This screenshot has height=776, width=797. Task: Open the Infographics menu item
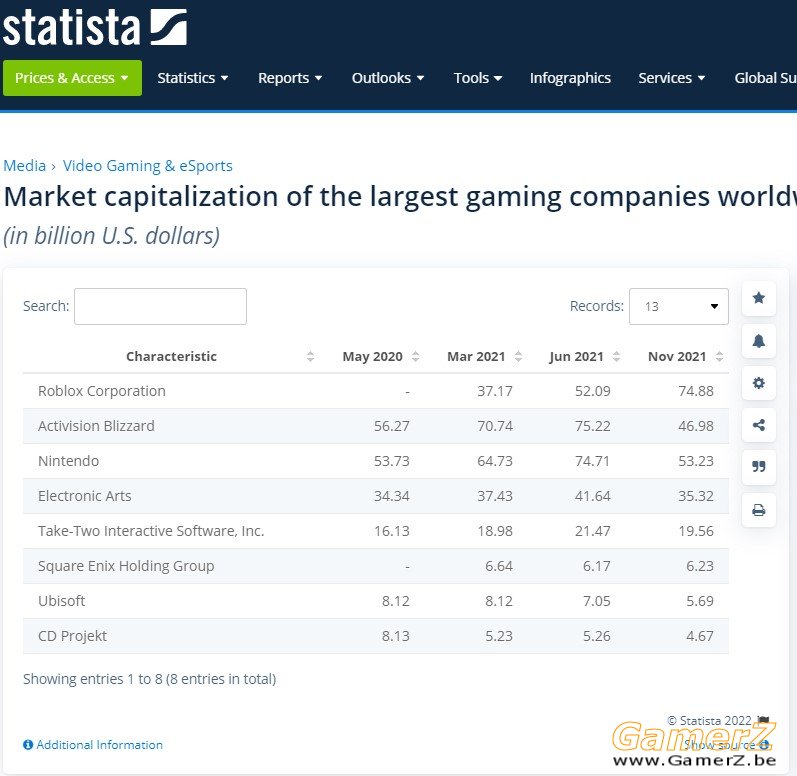click(570, 78)
